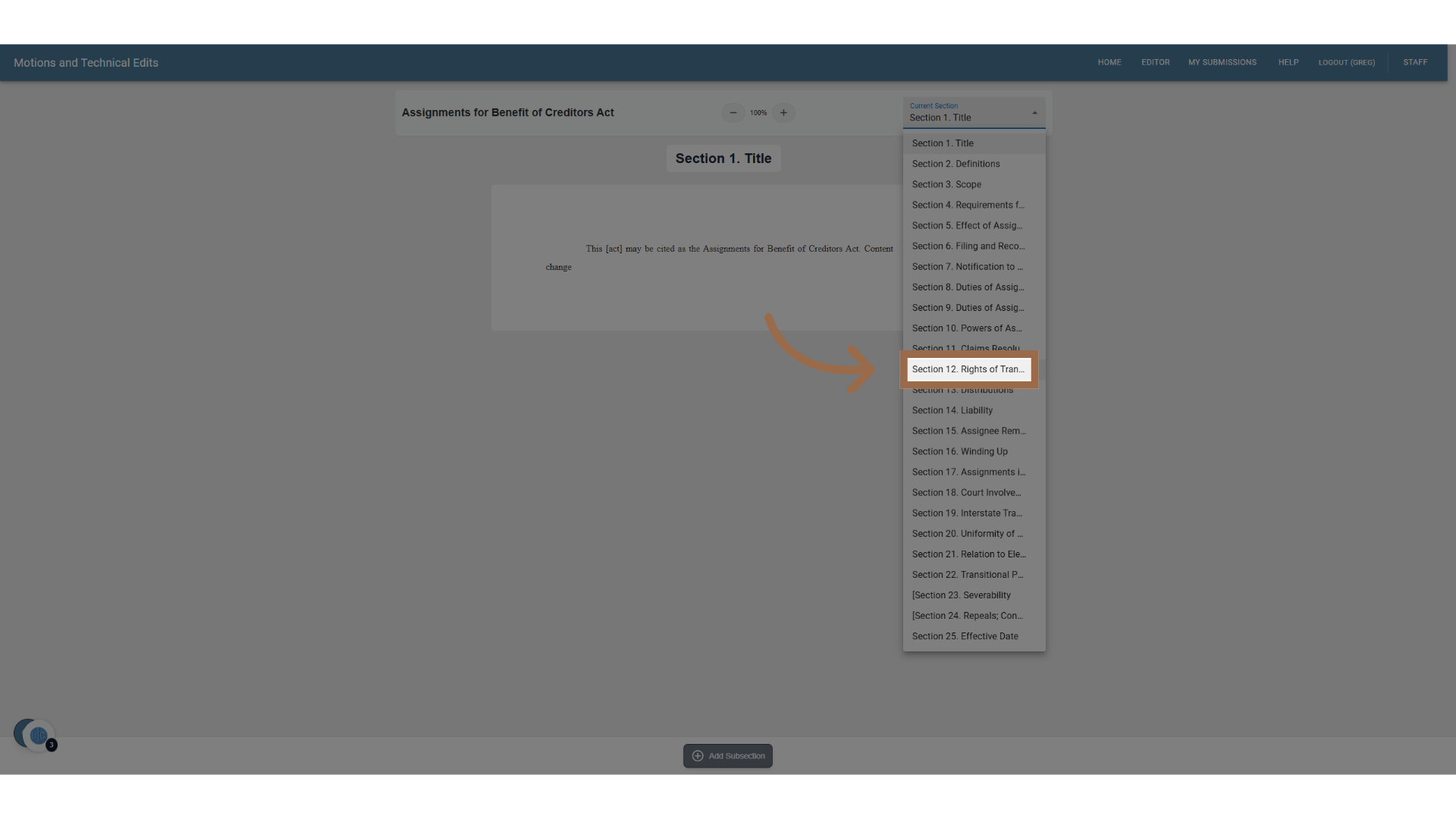
Task: Open the STAFF link in header
Action: [1414, 62]
